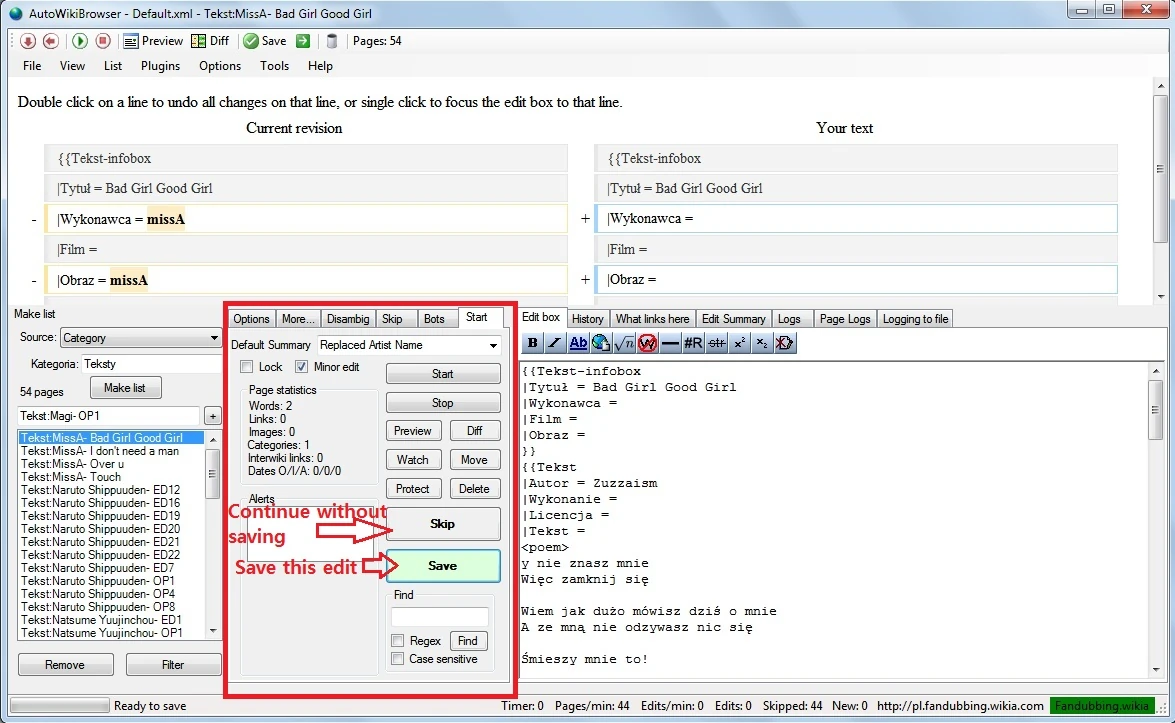The image size is (1175, 723).
Task: Open the Edit Summary tab
Action: (x=733, y=319)
